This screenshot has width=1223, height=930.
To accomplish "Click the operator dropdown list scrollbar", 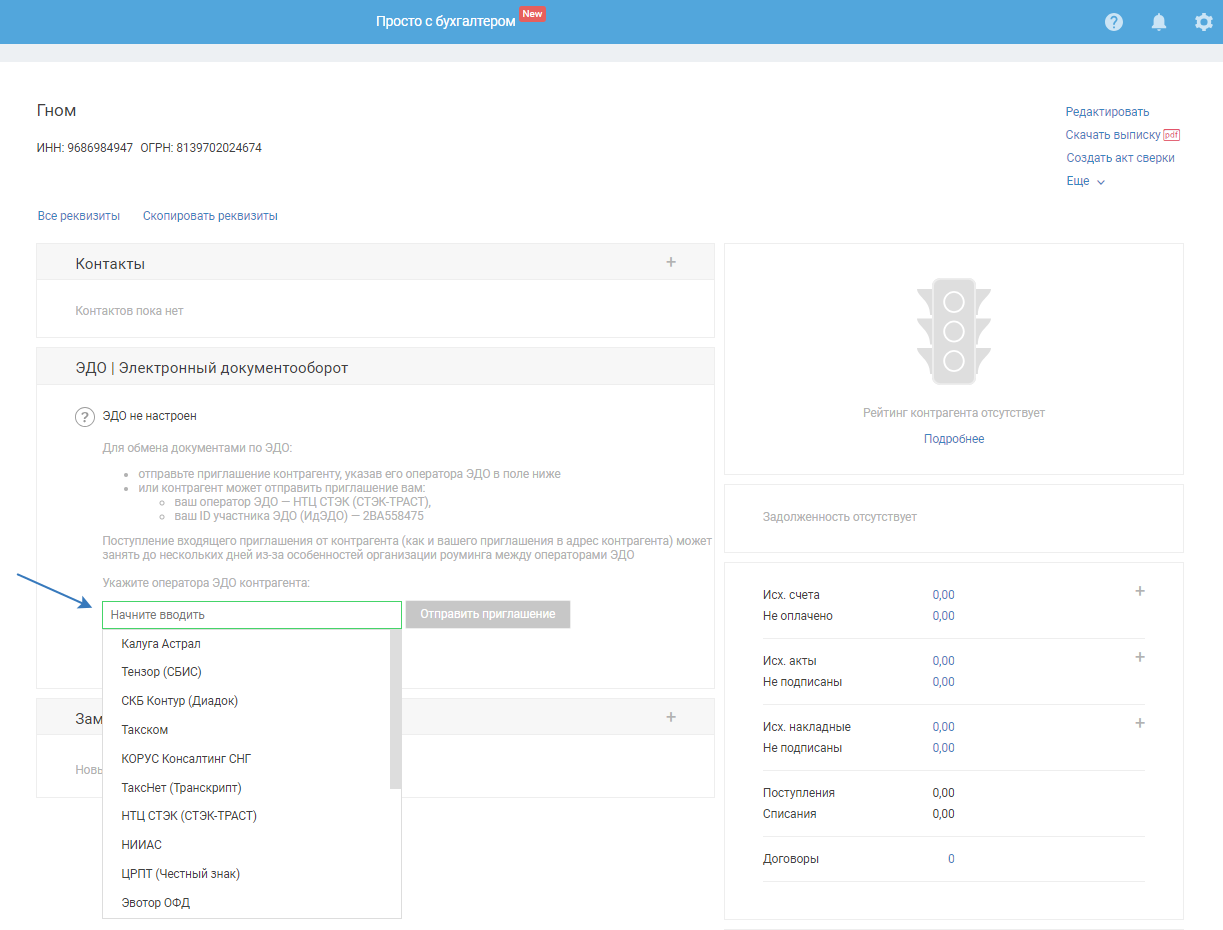I will (x=395, y=709).
